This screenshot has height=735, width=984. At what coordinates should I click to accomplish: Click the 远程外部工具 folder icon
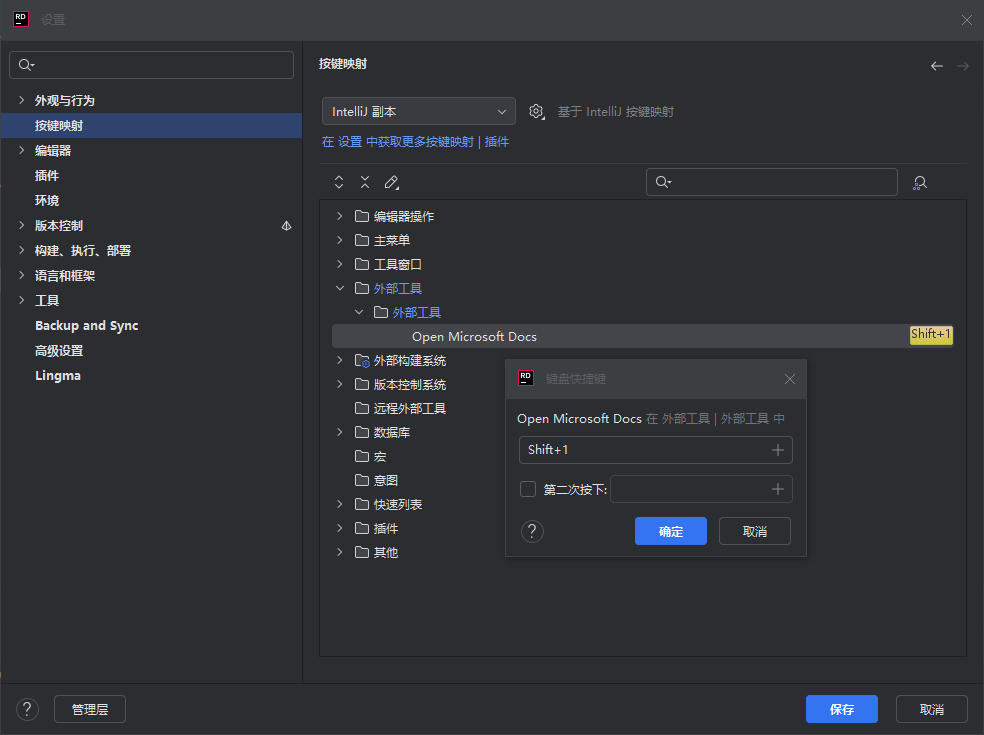coord(361,409)
